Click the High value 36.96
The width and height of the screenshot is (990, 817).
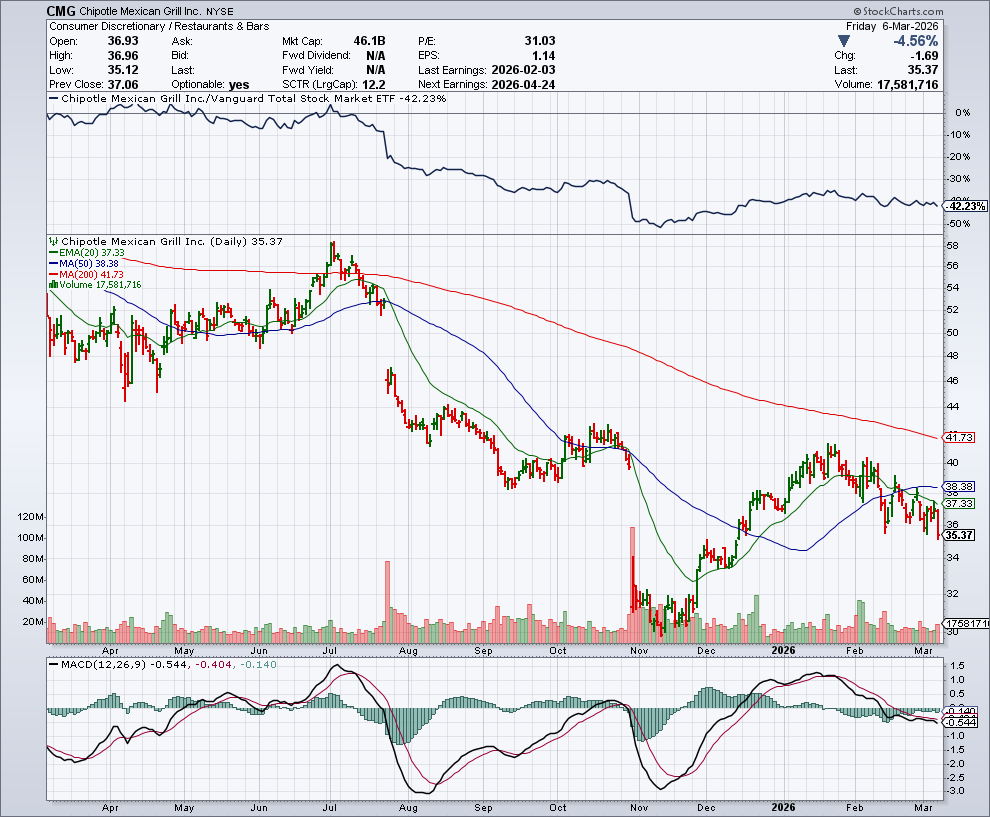point(122,56)
